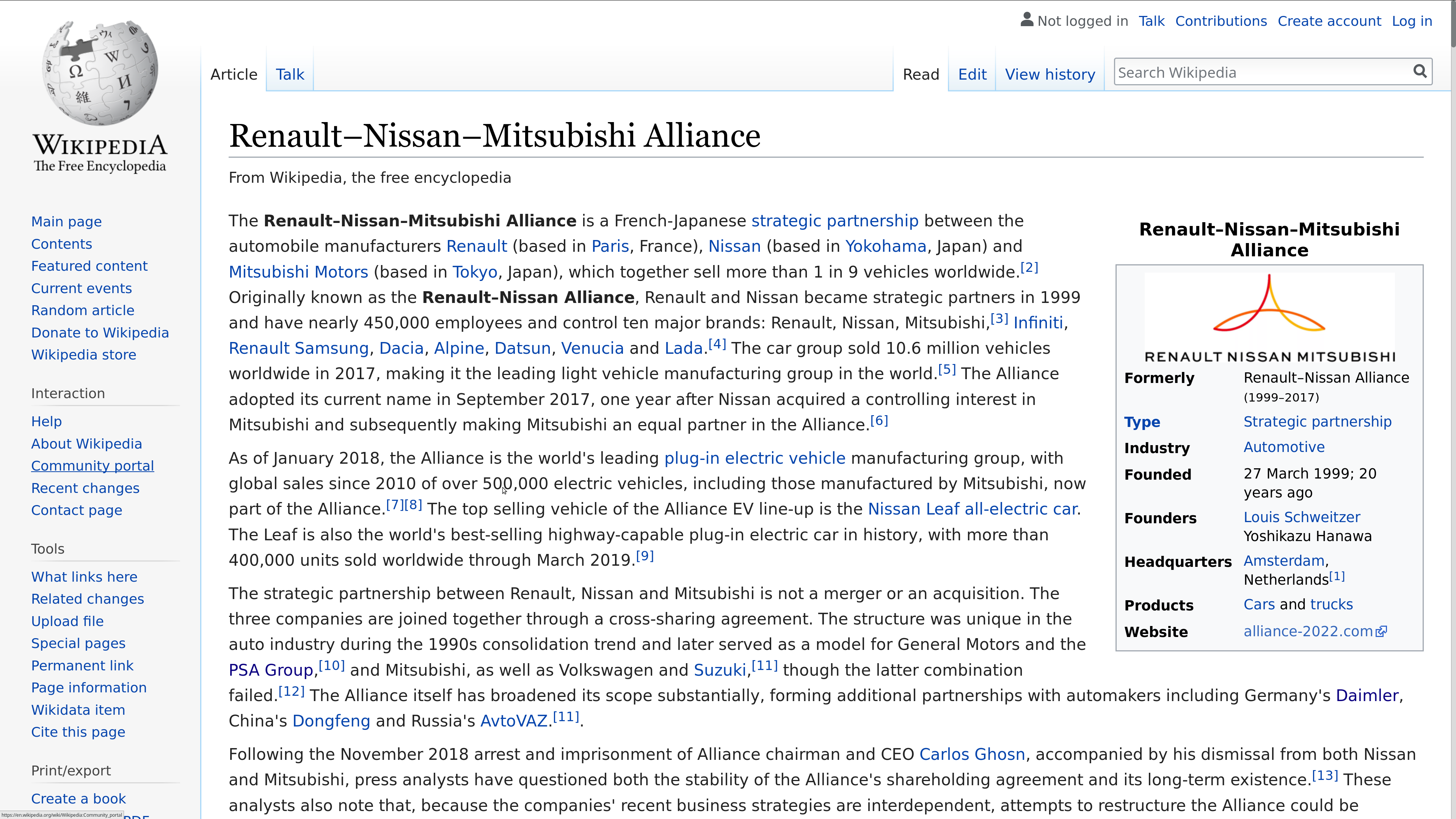Open About Wikipedia link
Image resolution: width=1456 pixels, height=819 pixels.
(86, 444)
